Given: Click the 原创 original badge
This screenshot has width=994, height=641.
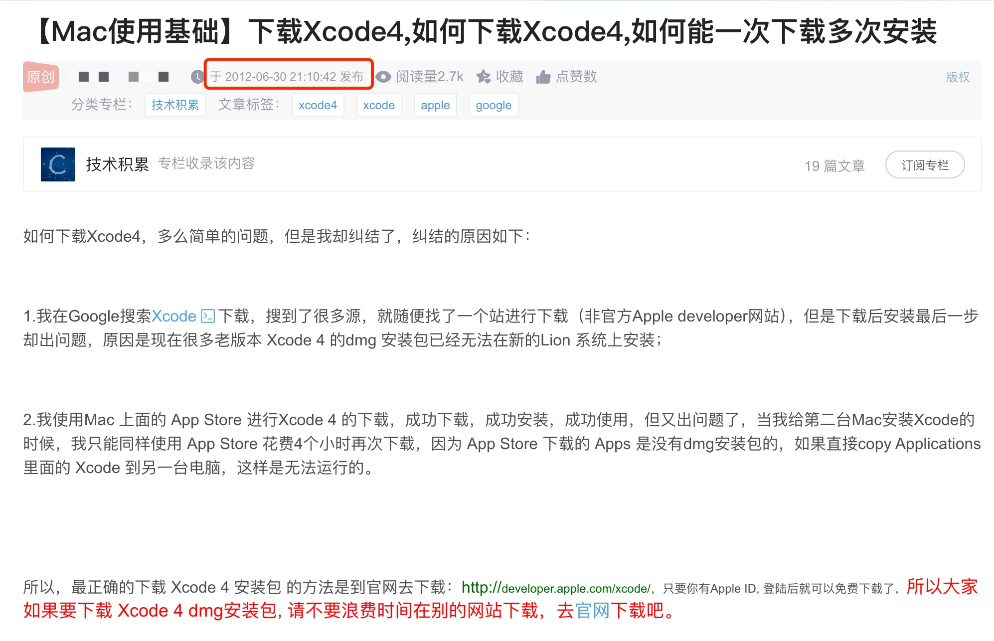Looking at the screenshot, I should [x=41, y=77].
